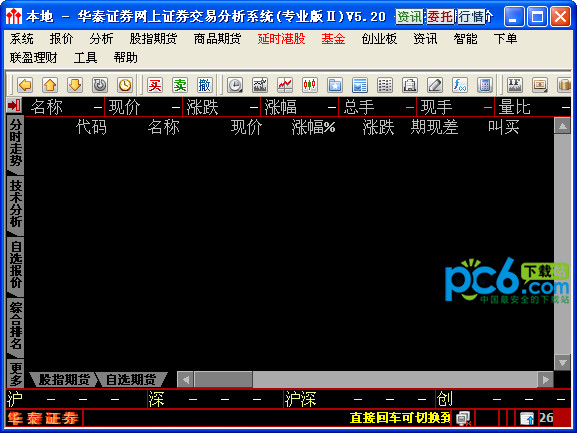This screenshot has height=433, width=577.
Task: Click the status bar upload window icon
Action: 527,418
